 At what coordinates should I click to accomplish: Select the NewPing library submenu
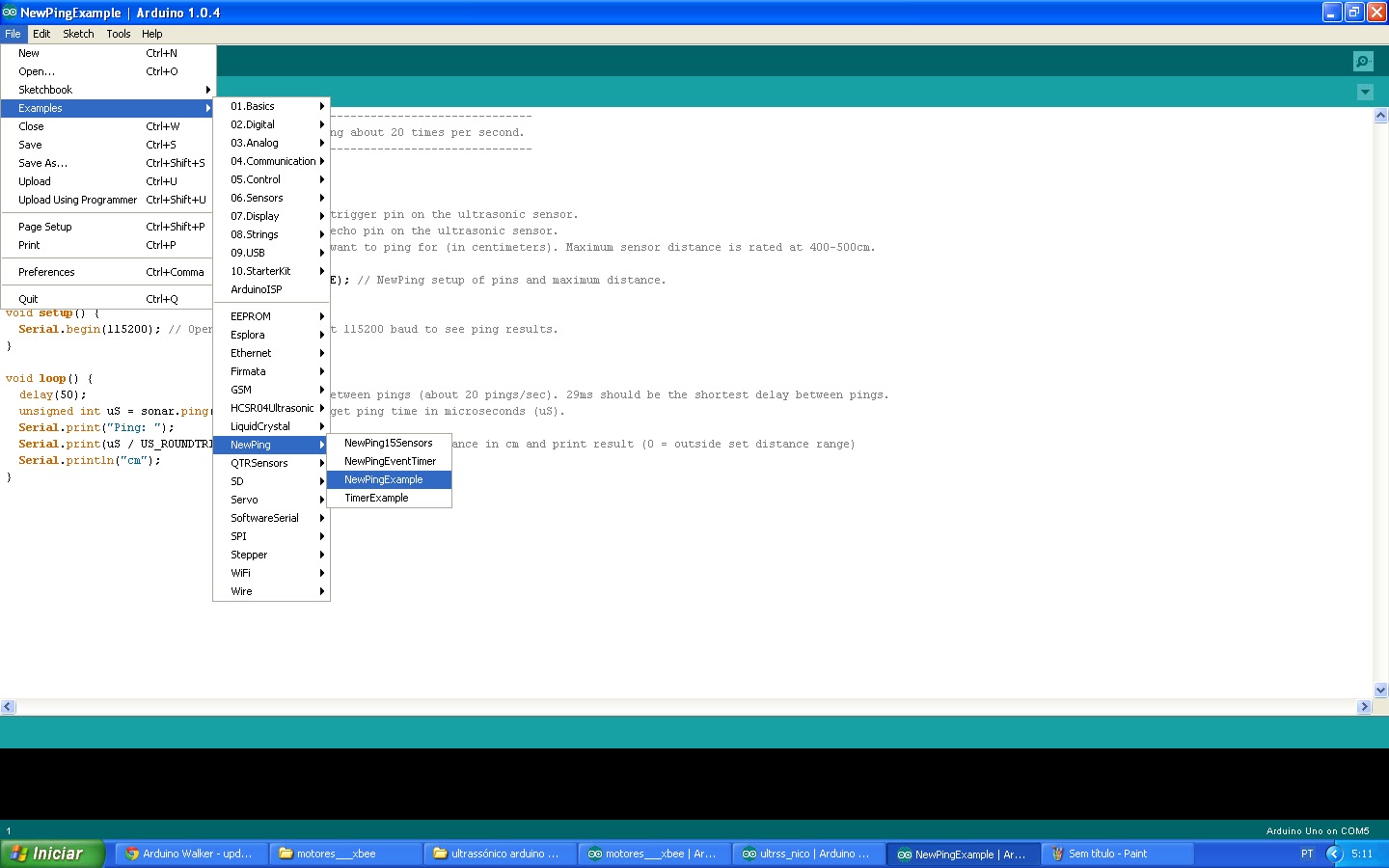tap(271, 445)
